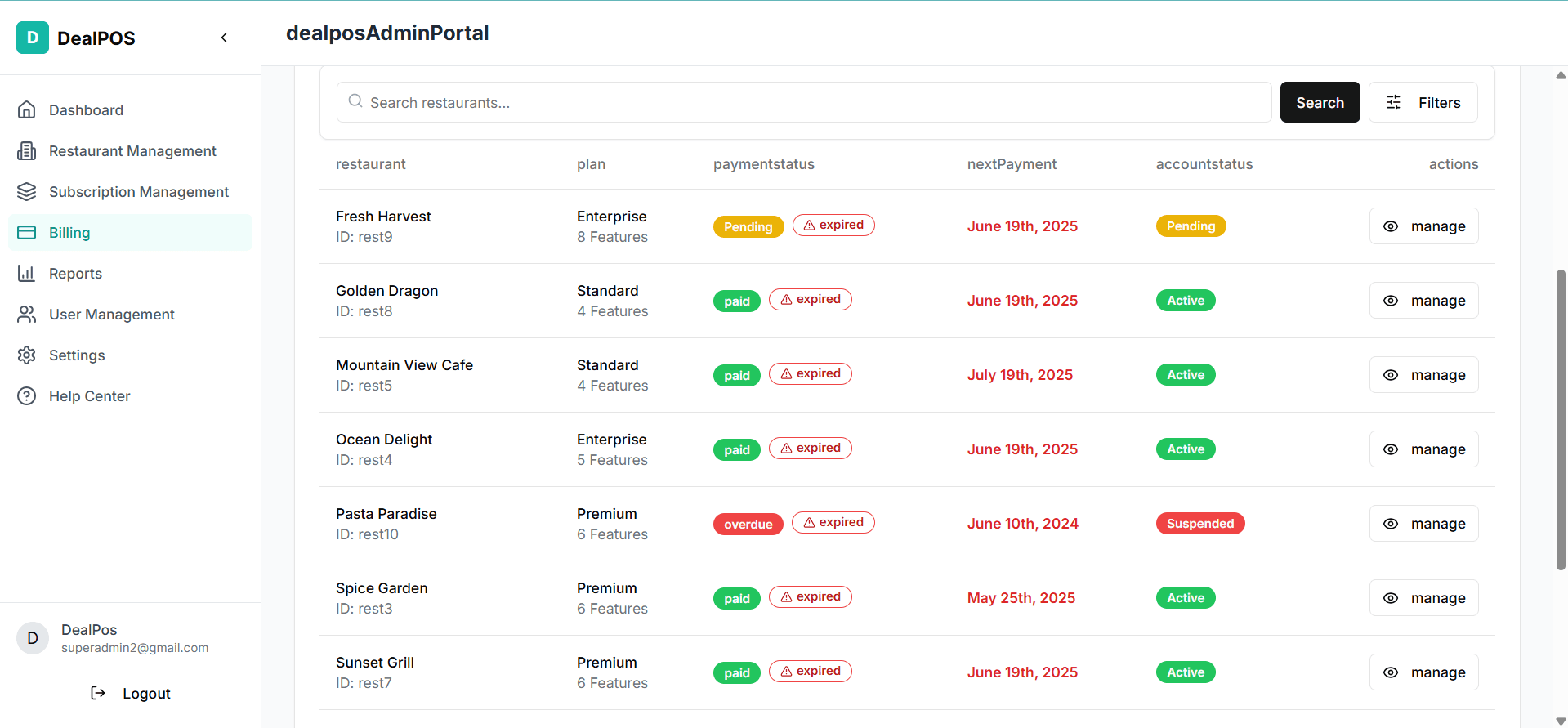Click the Subscription Management layers icon
The height and width of the screenshot is (728, 1568).
tap(27, 192)
